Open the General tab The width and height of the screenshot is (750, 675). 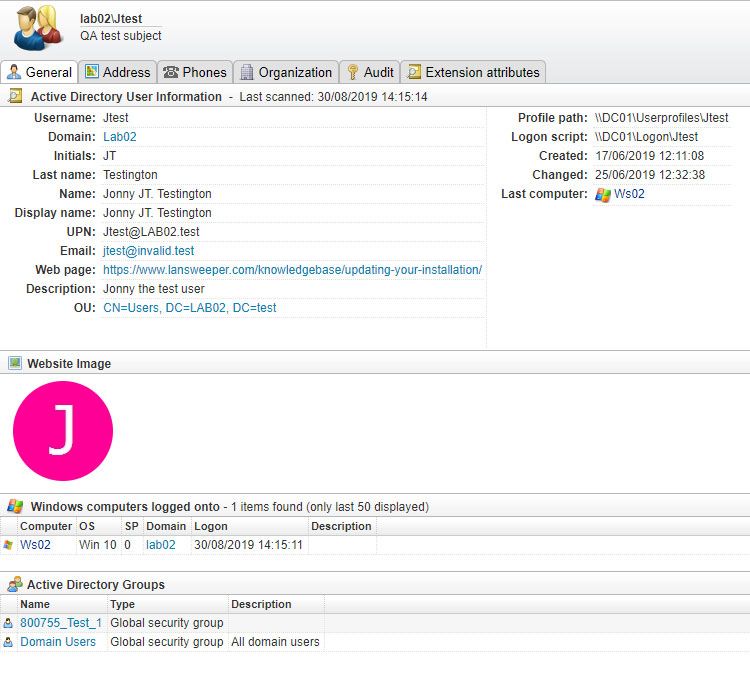pos(40,72)
